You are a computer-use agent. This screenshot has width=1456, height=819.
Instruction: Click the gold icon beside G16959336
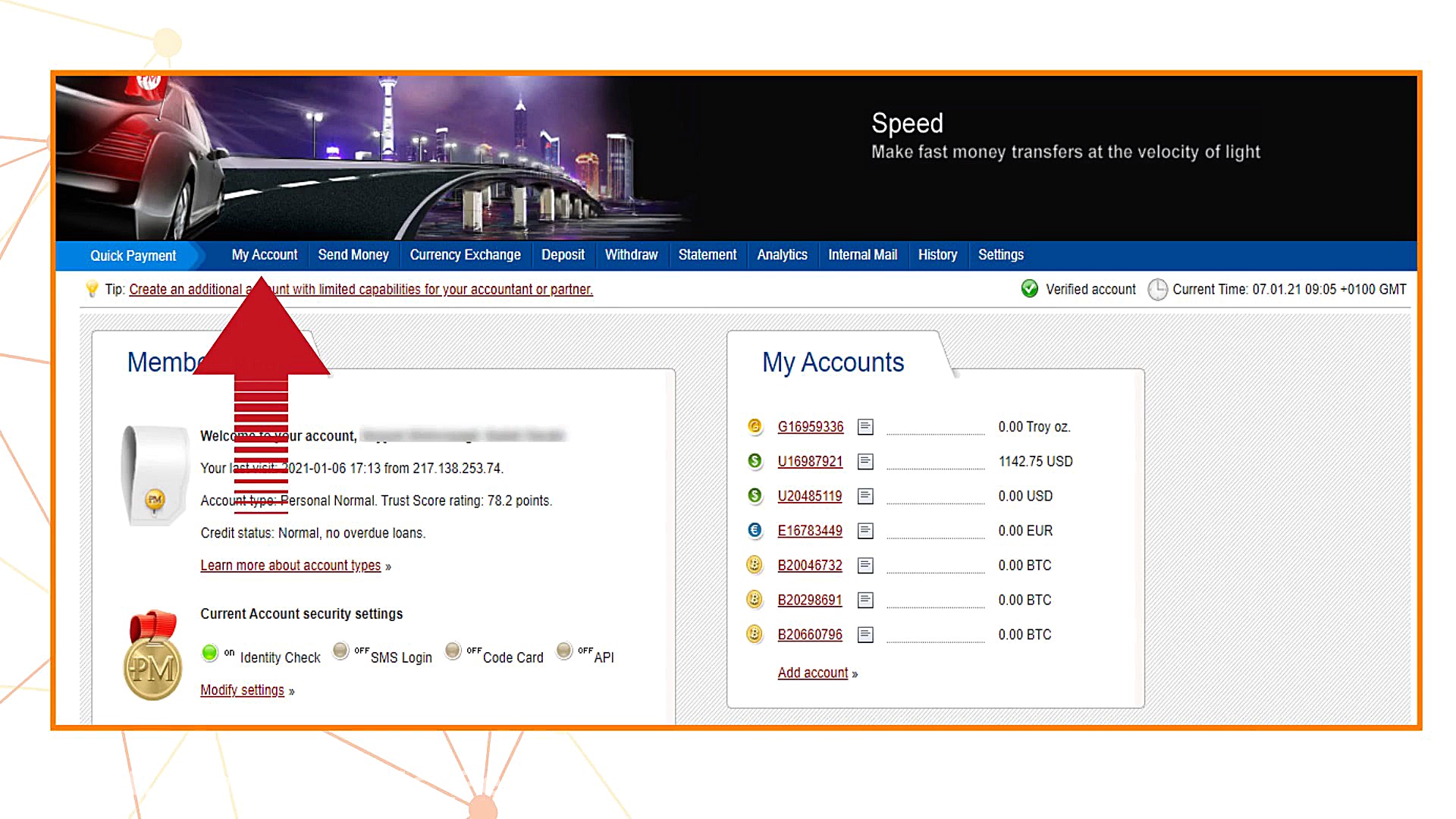click(755, 426)
